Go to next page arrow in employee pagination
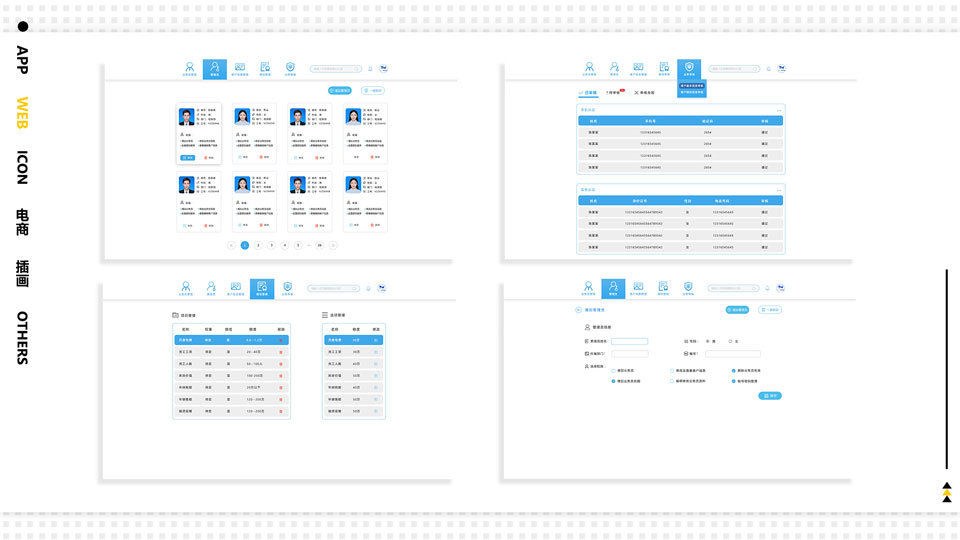 (333, 245)
